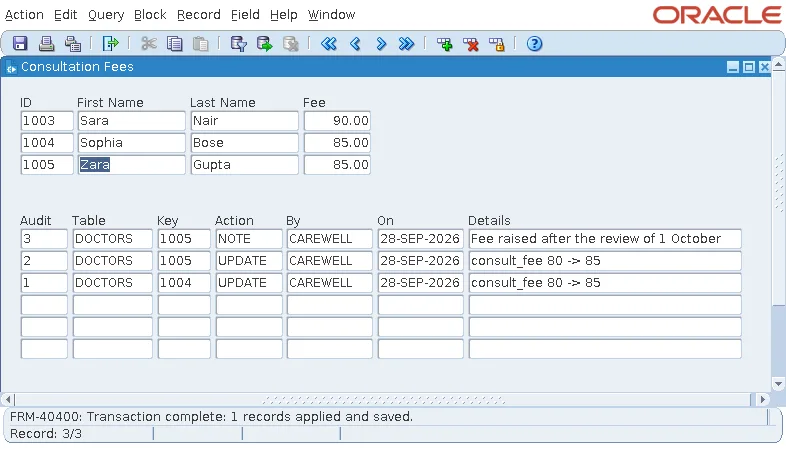Click the On date in audit row 1
The height and width of the screenshot is (449, 786).
click(421, 283)
